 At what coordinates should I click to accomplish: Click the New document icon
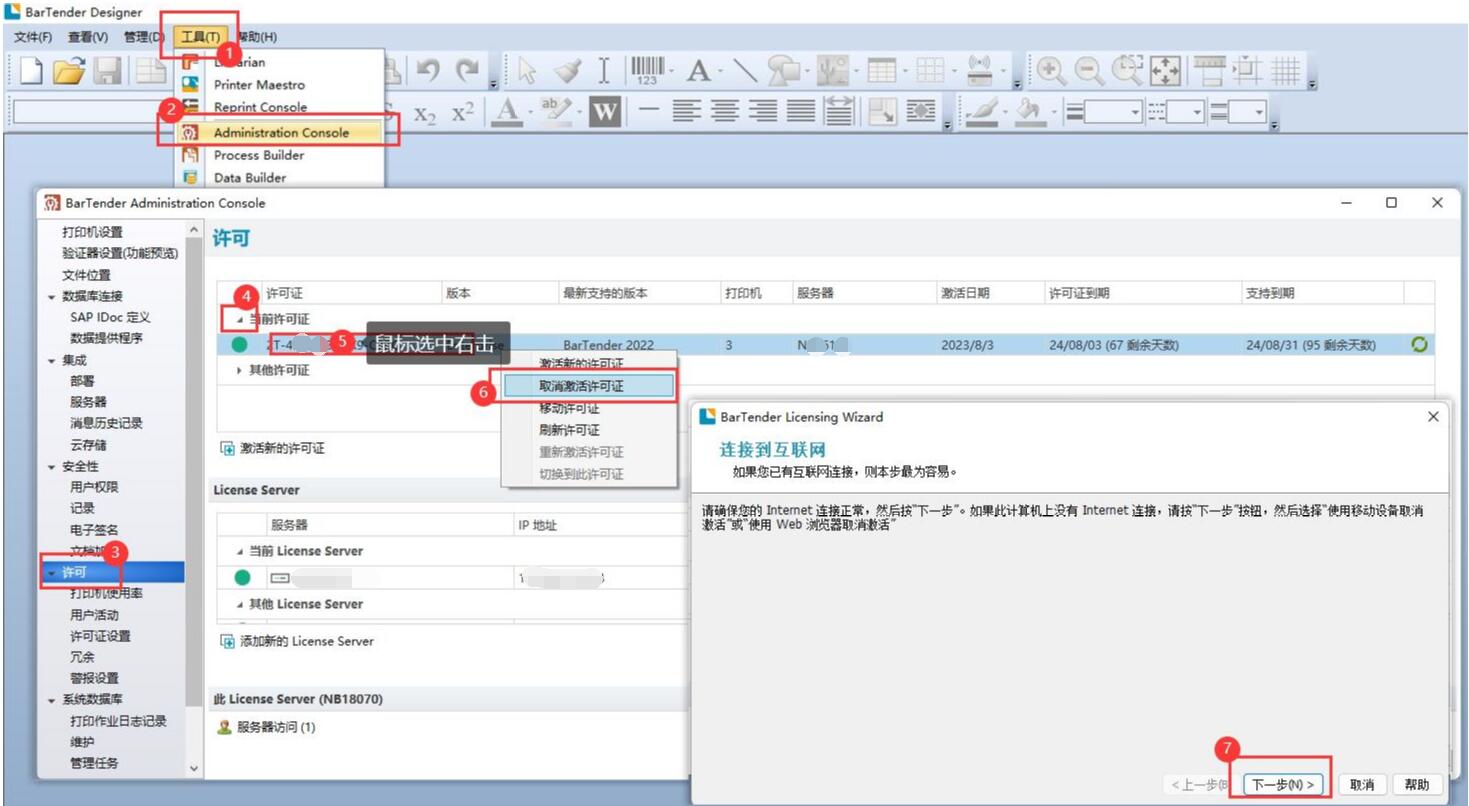coord(32,70)
